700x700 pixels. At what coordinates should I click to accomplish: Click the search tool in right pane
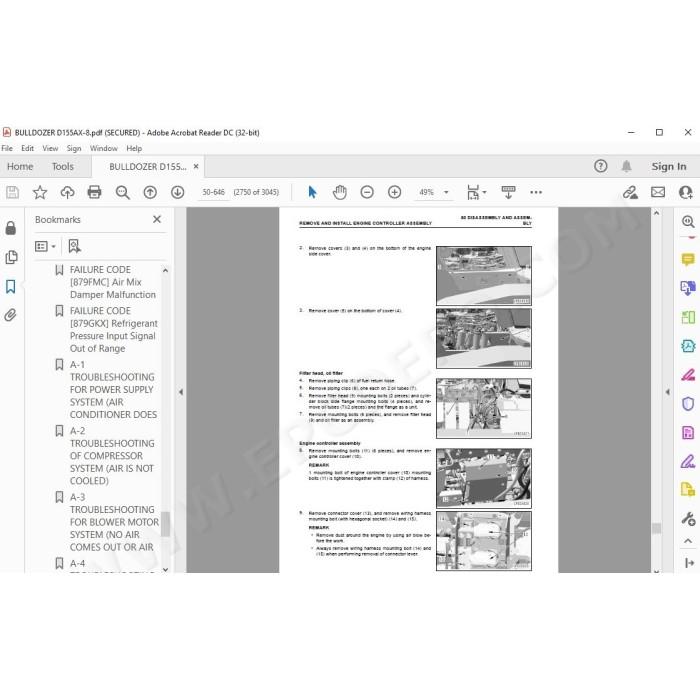click(688, 221)
